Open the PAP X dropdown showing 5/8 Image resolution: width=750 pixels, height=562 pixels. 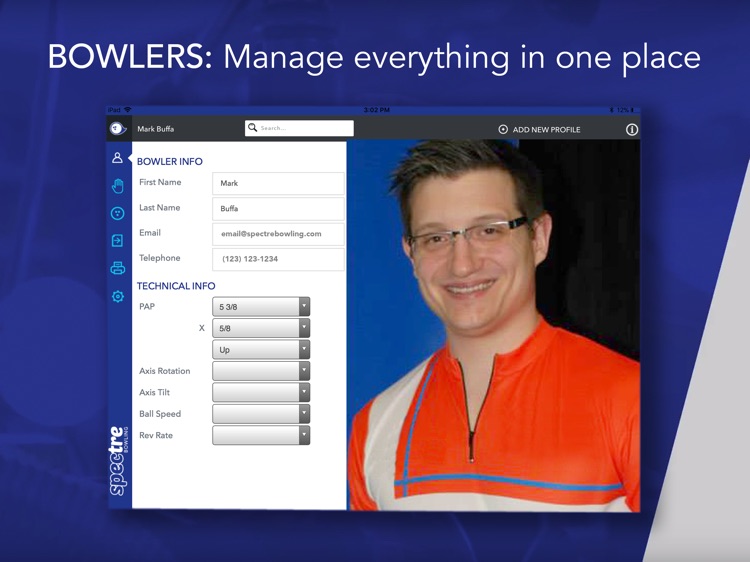click(261, 328)
